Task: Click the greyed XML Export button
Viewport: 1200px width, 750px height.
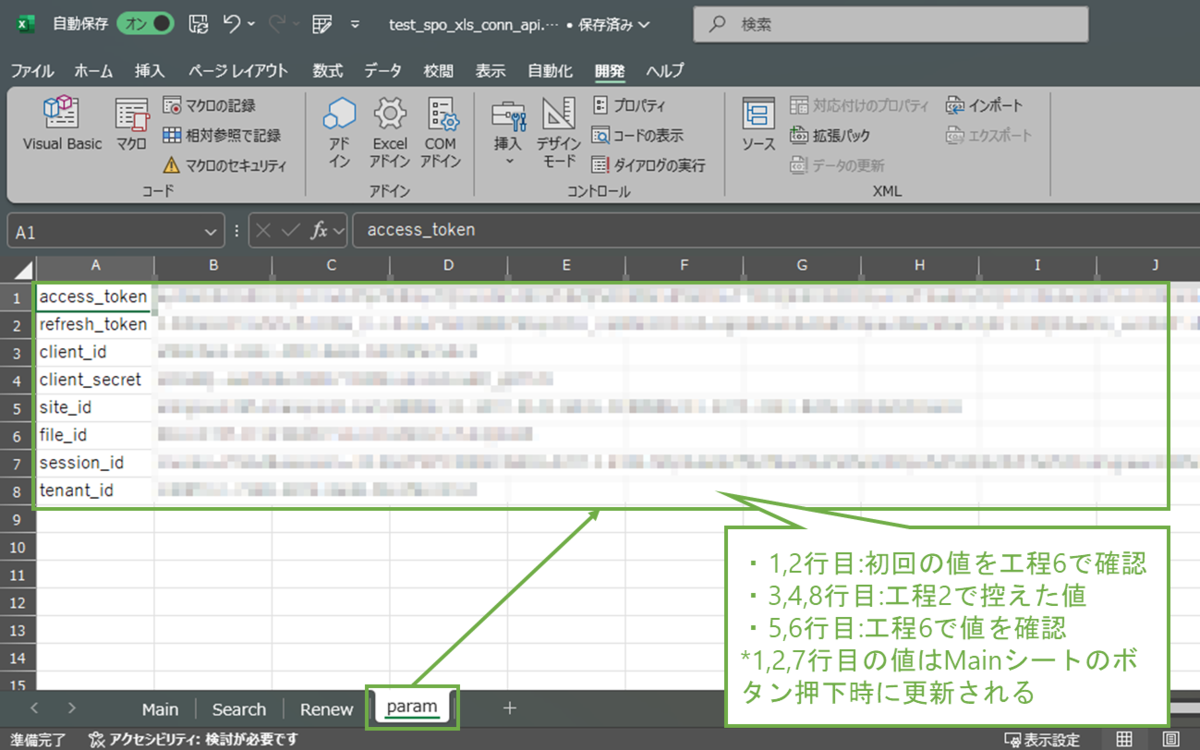Action: tap(988, 135)
